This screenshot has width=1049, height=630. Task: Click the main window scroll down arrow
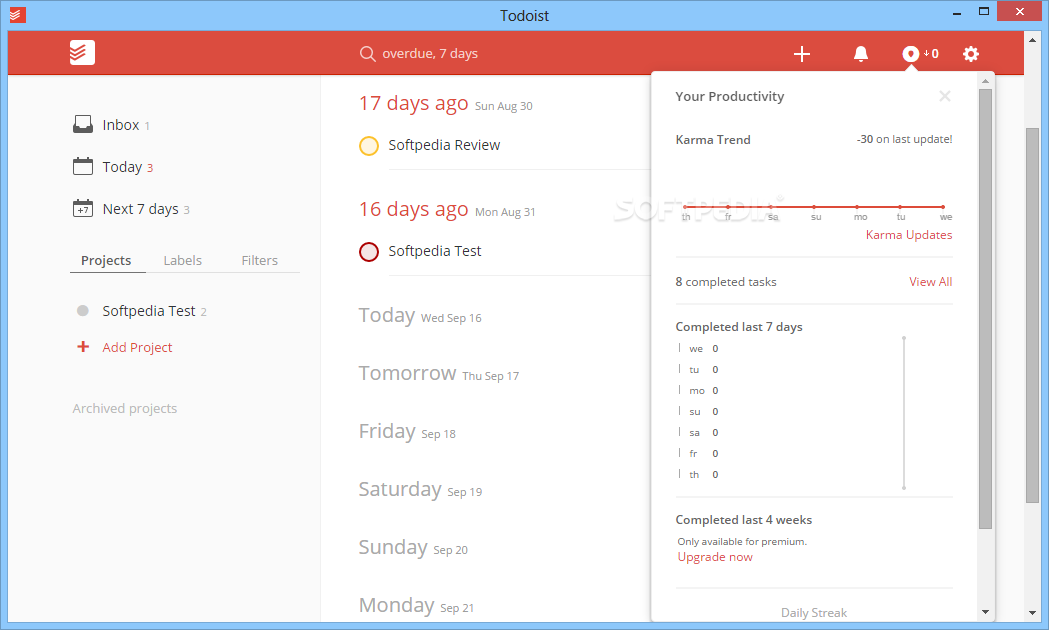(1032, 613)
